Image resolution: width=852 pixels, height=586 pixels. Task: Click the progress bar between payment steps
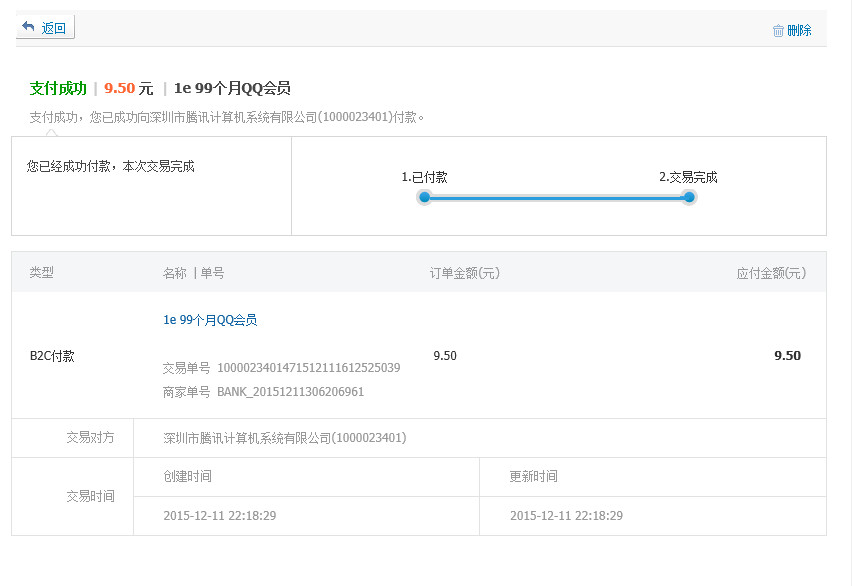(x=556, y=198)
